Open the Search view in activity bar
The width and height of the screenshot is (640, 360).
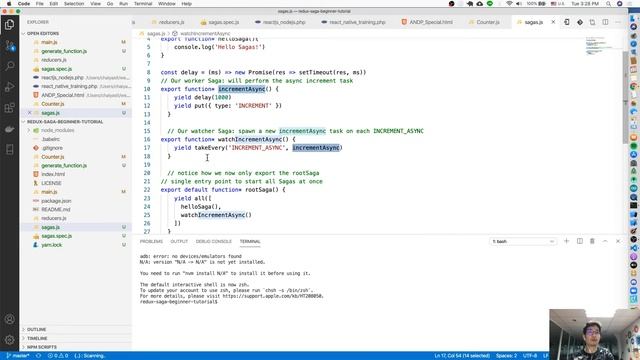(x=9, y=66)
